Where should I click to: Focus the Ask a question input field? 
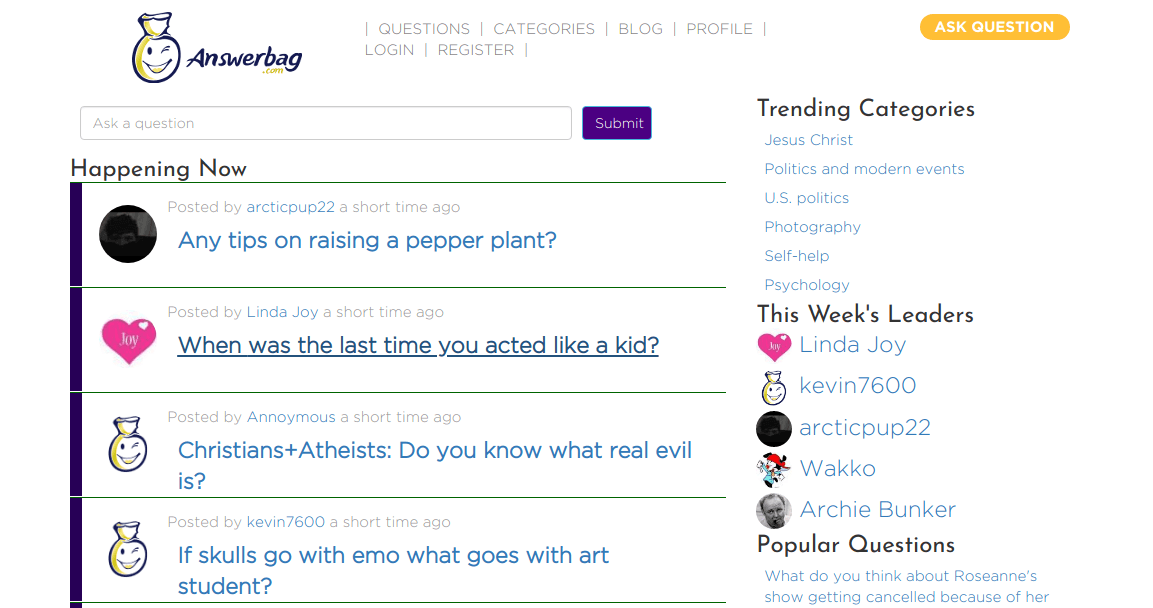(x=326, y=123)
